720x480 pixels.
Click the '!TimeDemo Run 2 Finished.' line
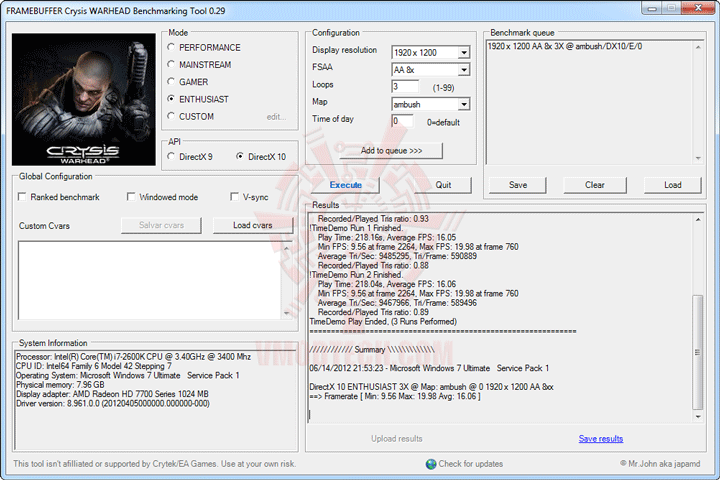tap(356, 275)
